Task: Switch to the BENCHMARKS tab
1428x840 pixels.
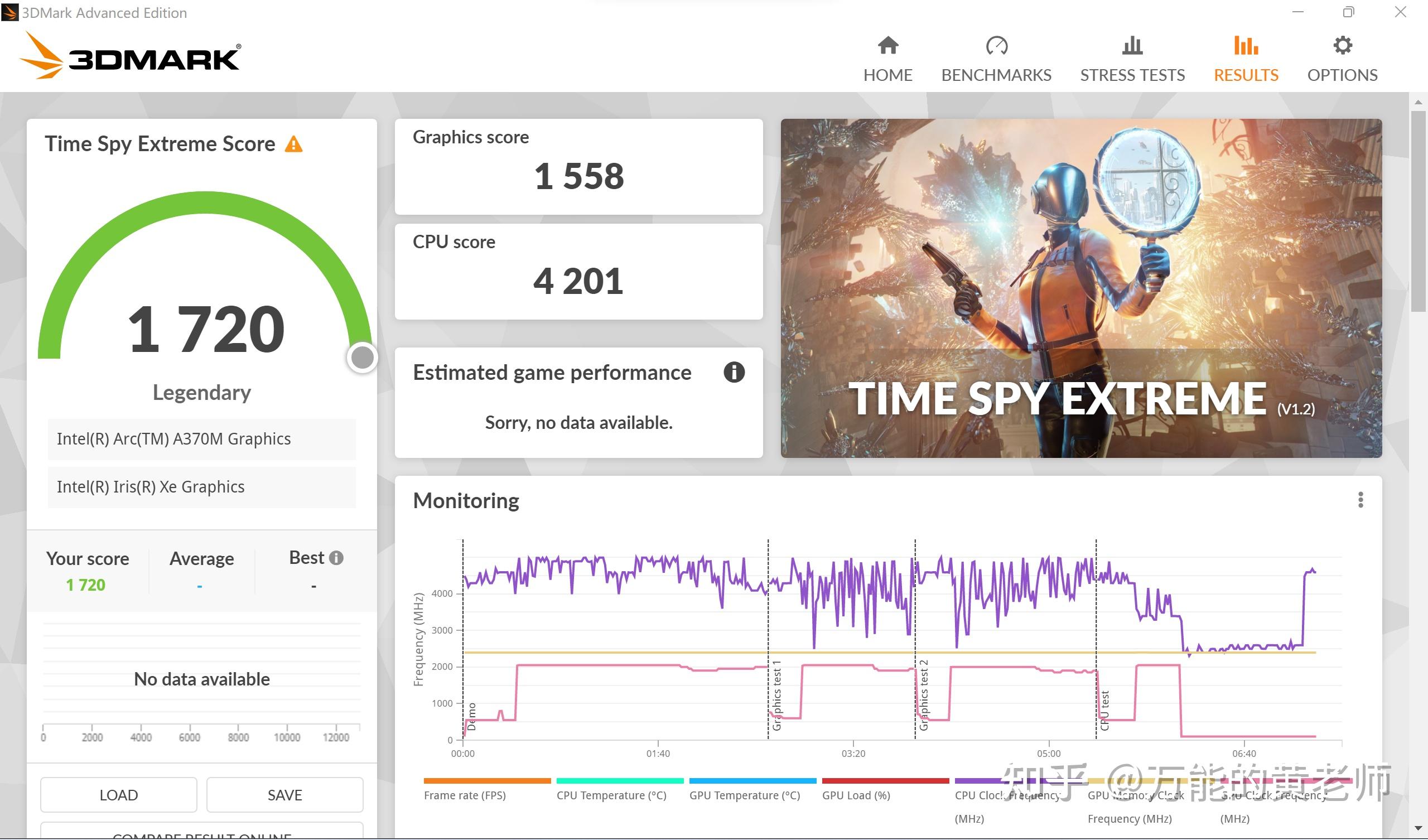Action: [x=996, y=75]
